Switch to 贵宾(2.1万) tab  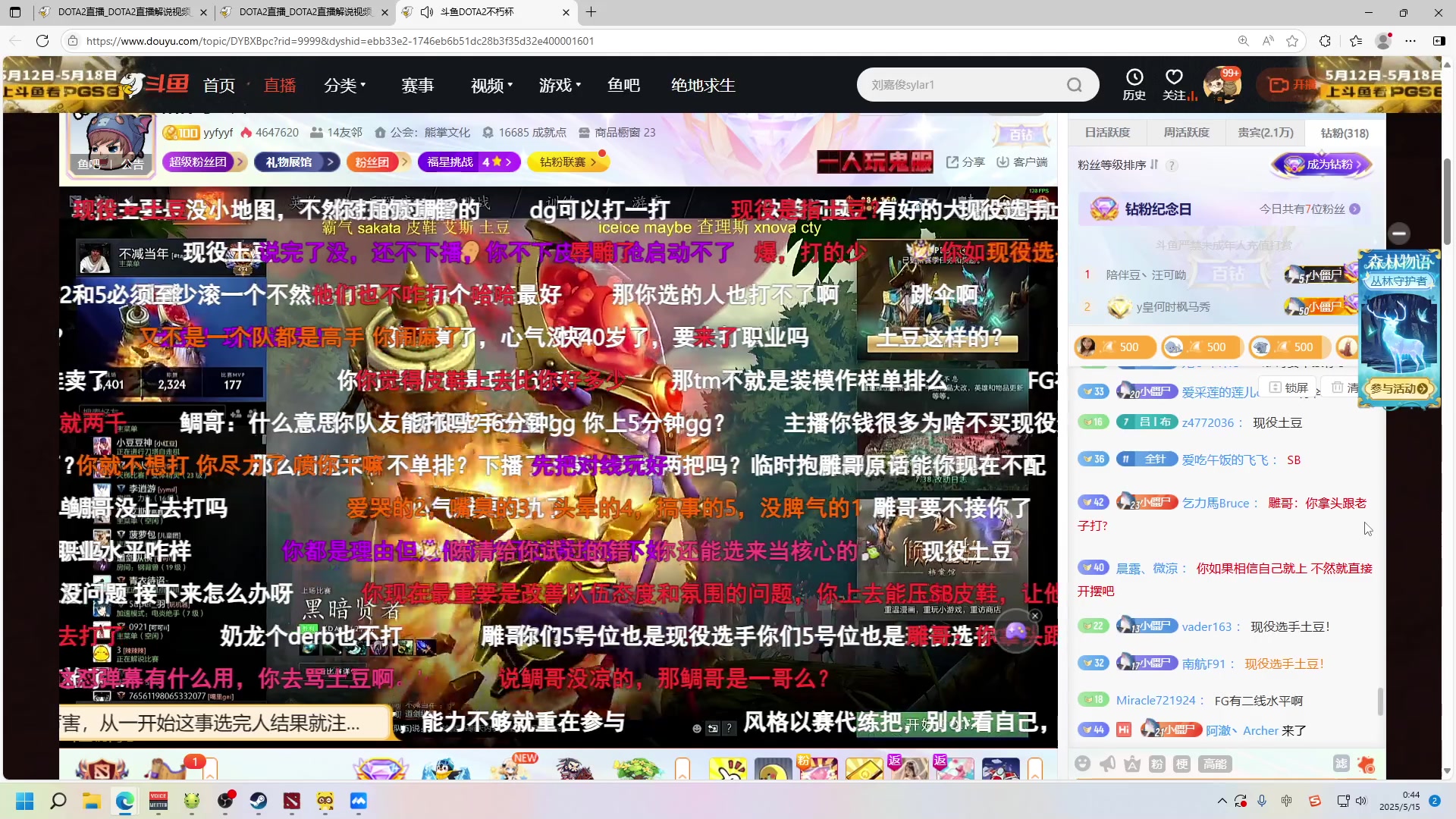tap(1266, 133)
